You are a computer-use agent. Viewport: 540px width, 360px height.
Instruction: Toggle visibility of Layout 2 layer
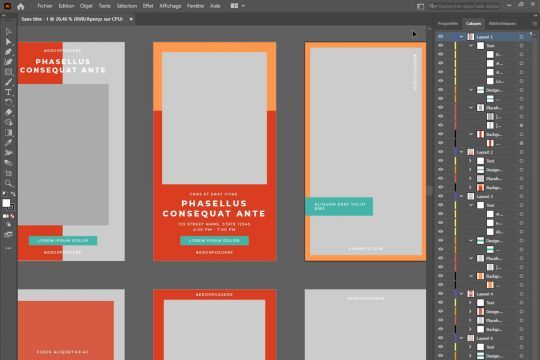(440, 152)
